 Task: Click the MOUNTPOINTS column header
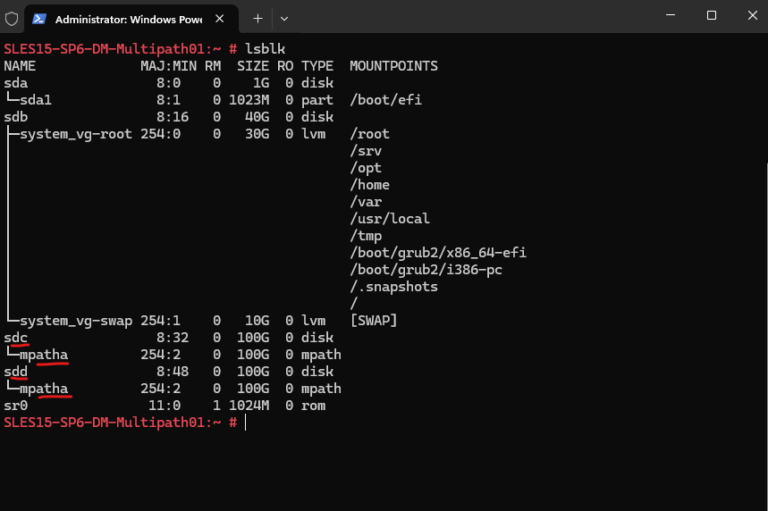tap(393, 66)
